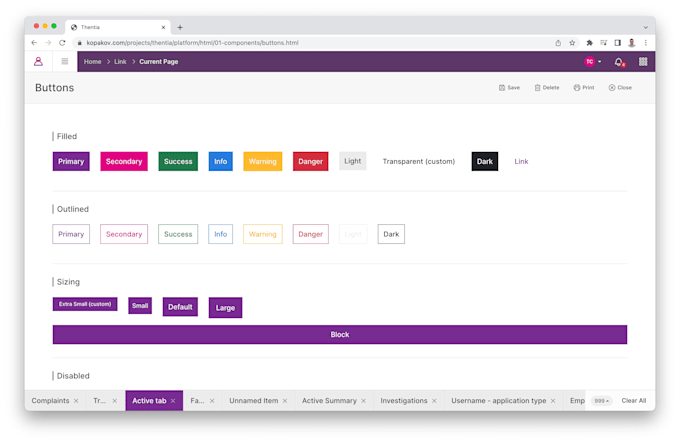Image resolution: width=680 pixels, height=443 pixels.
Task: Open a new browser tab
Action: pos(180,27)
